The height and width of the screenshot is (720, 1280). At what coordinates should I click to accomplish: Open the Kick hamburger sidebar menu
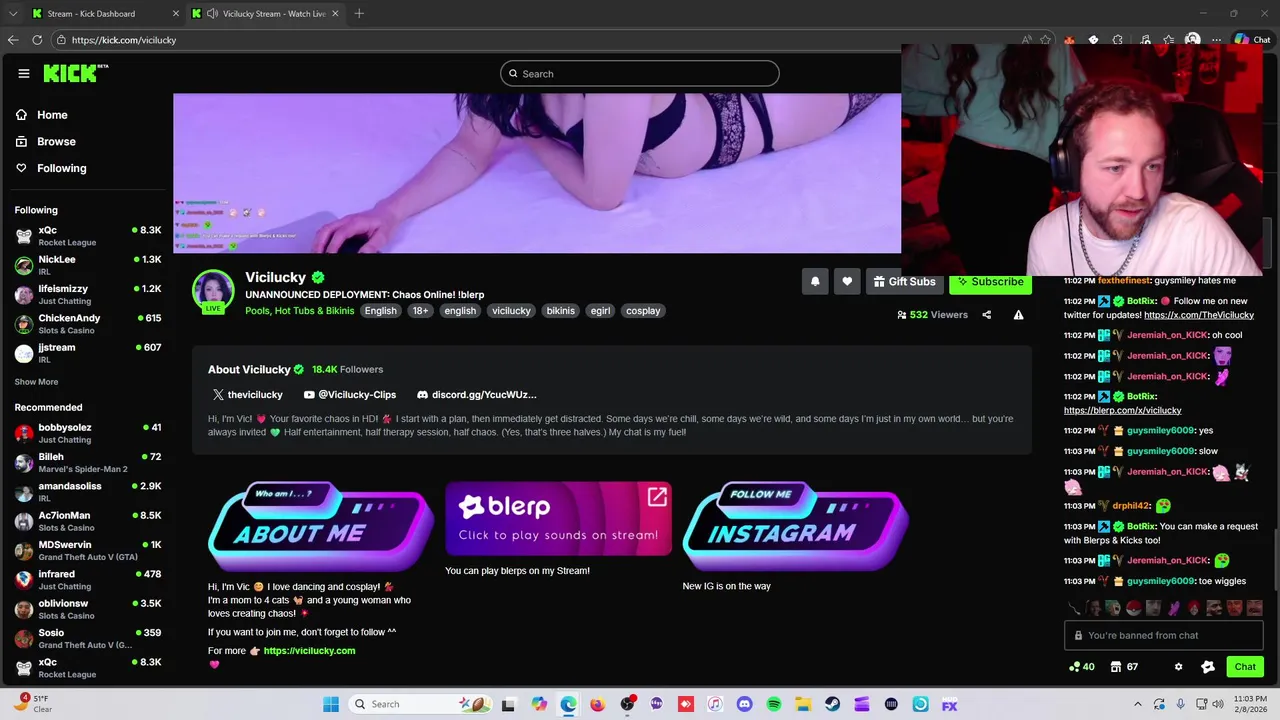(23, 73)
